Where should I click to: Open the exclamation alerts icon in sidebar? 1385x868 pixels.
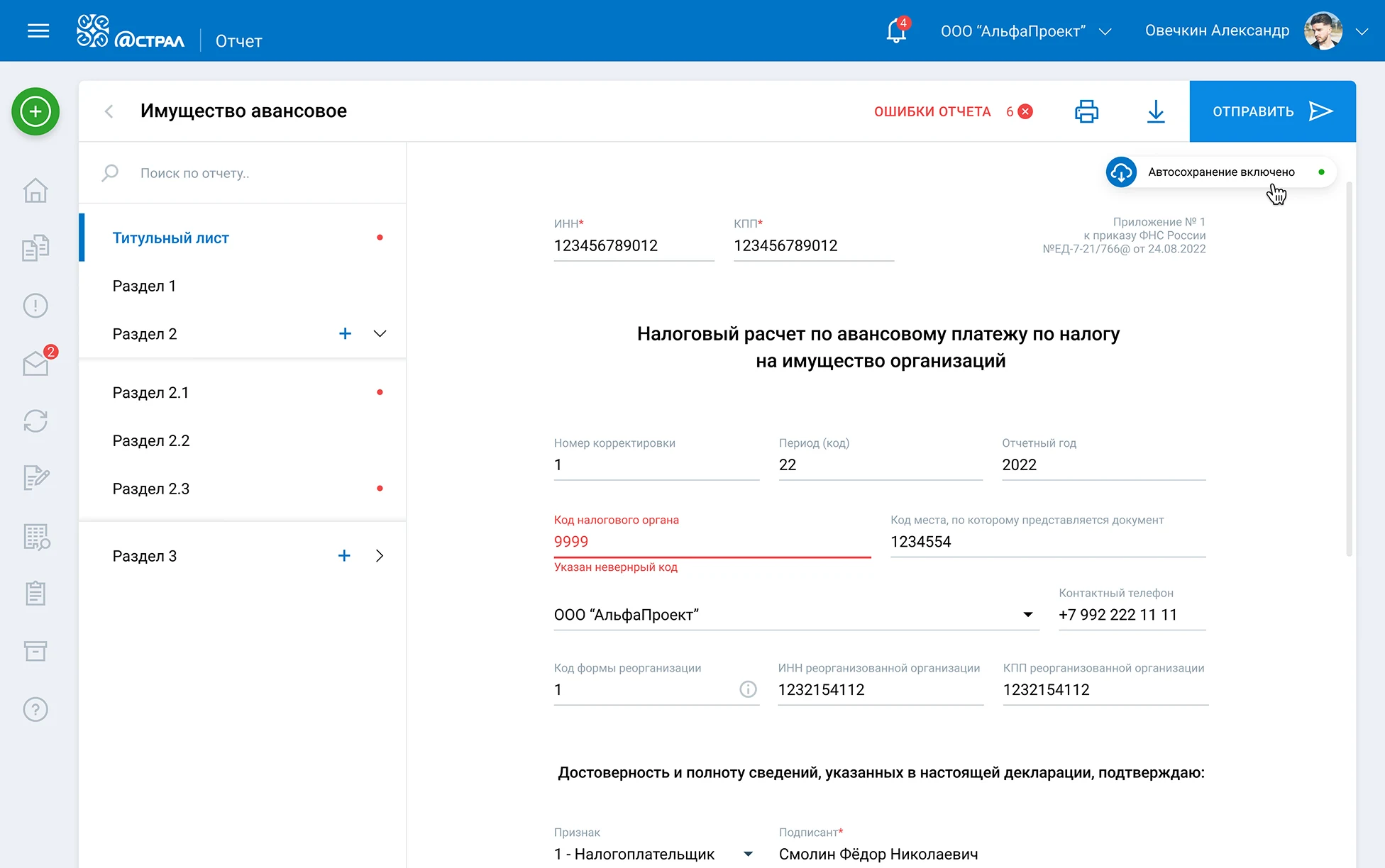35,306
